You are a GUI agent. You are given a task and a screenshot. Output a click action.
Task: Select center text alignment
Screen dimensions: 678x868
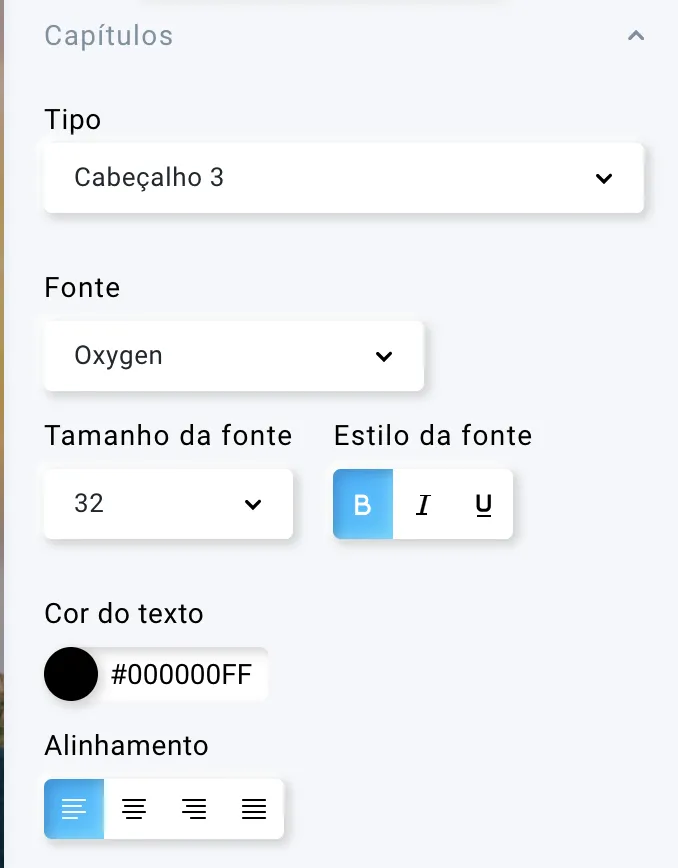coord(134,809)
